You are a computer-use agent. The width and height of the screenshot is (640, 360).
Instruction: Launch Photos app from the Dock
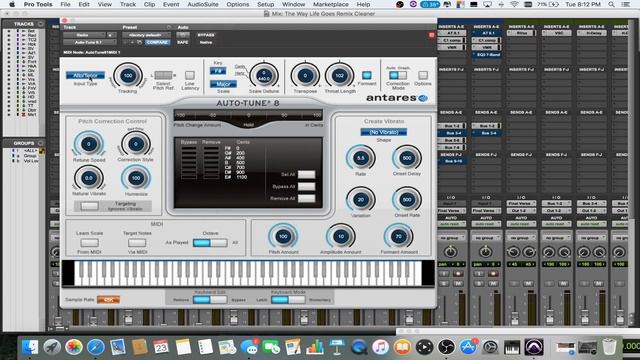coord(74,347)
